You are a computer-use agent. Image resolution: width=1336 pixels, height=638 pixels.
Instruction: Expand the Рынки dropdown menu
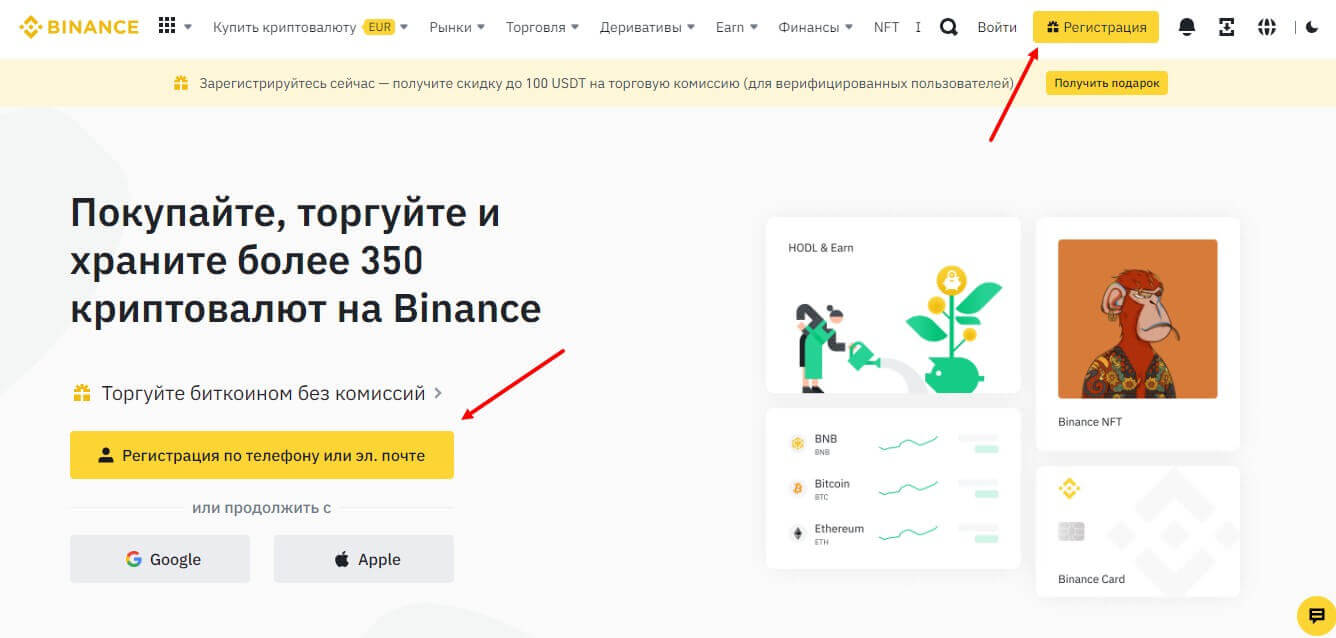[x=457, y=27]
